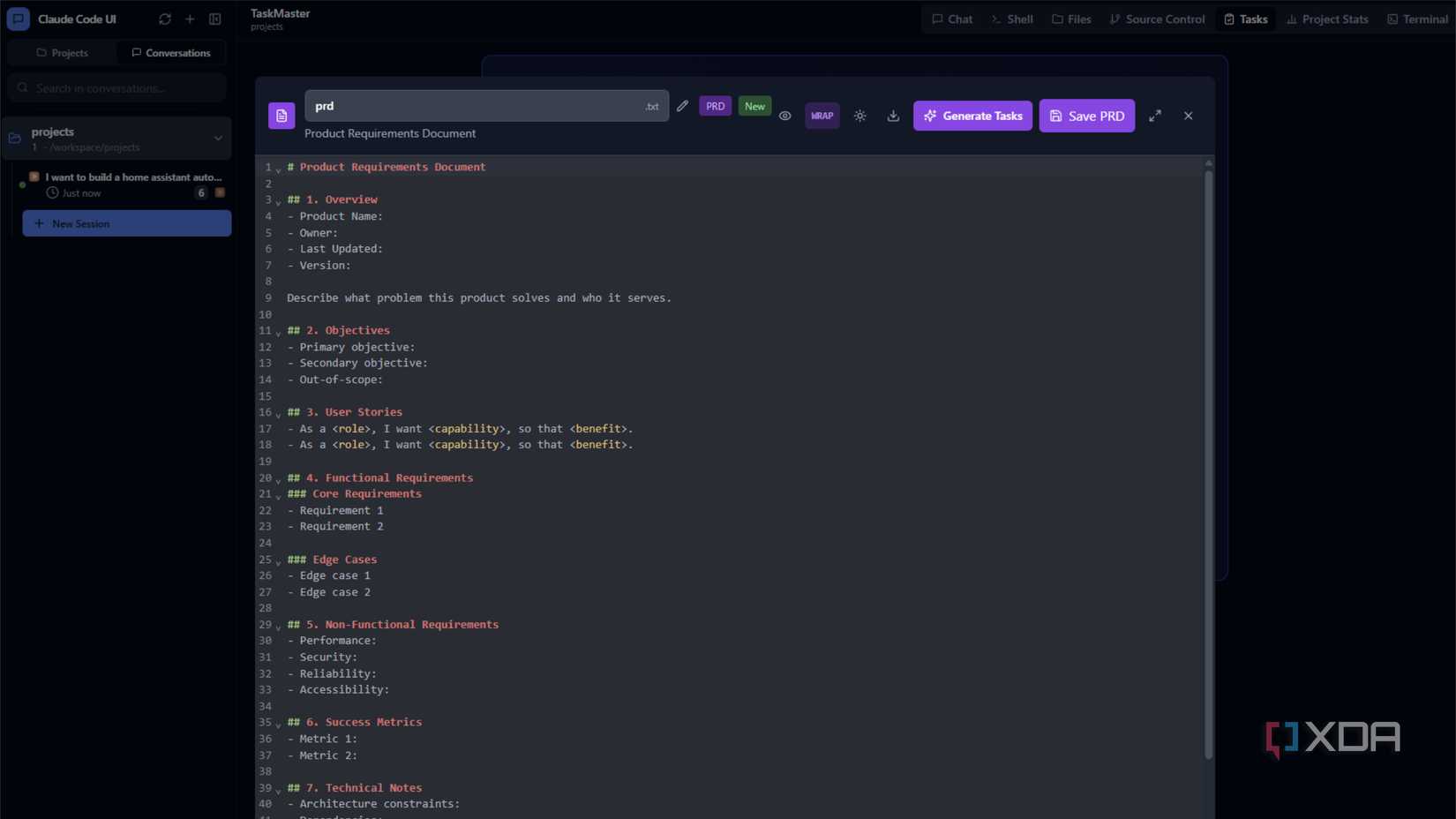The image size is (1456, 819).
Task: Toggle WRAP word wrapping
Action: click(822, 116)
